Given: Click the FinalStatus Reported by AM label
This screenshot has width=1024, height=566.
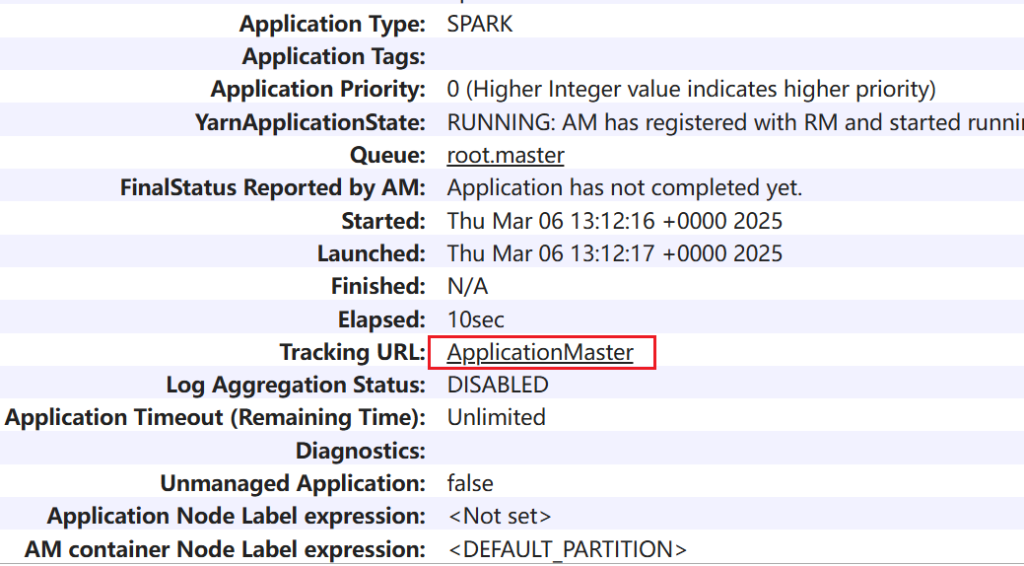Looking at the screenshot, I should tap(273, 188).
